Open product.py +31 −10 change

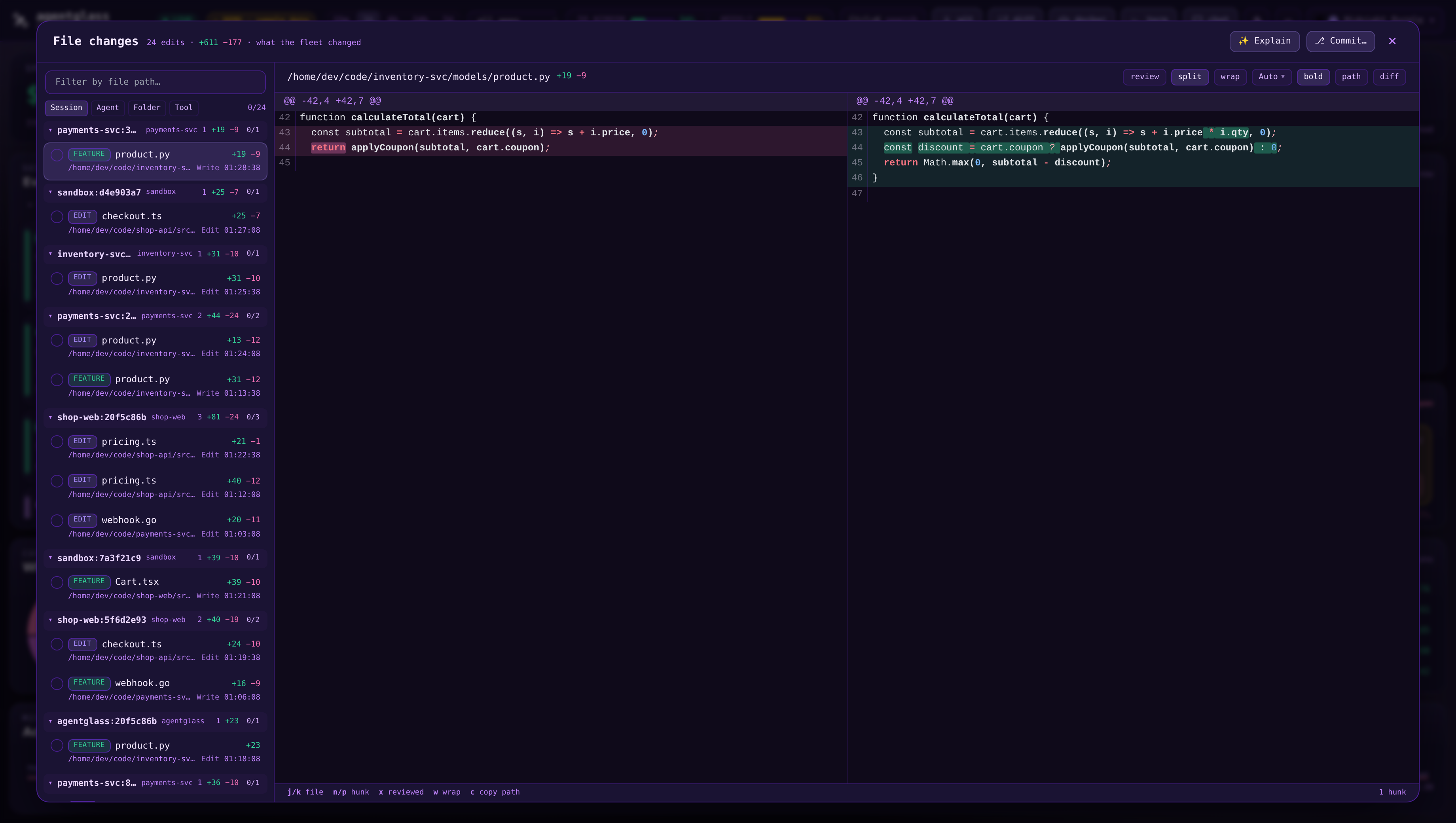(x=155, y=284)
